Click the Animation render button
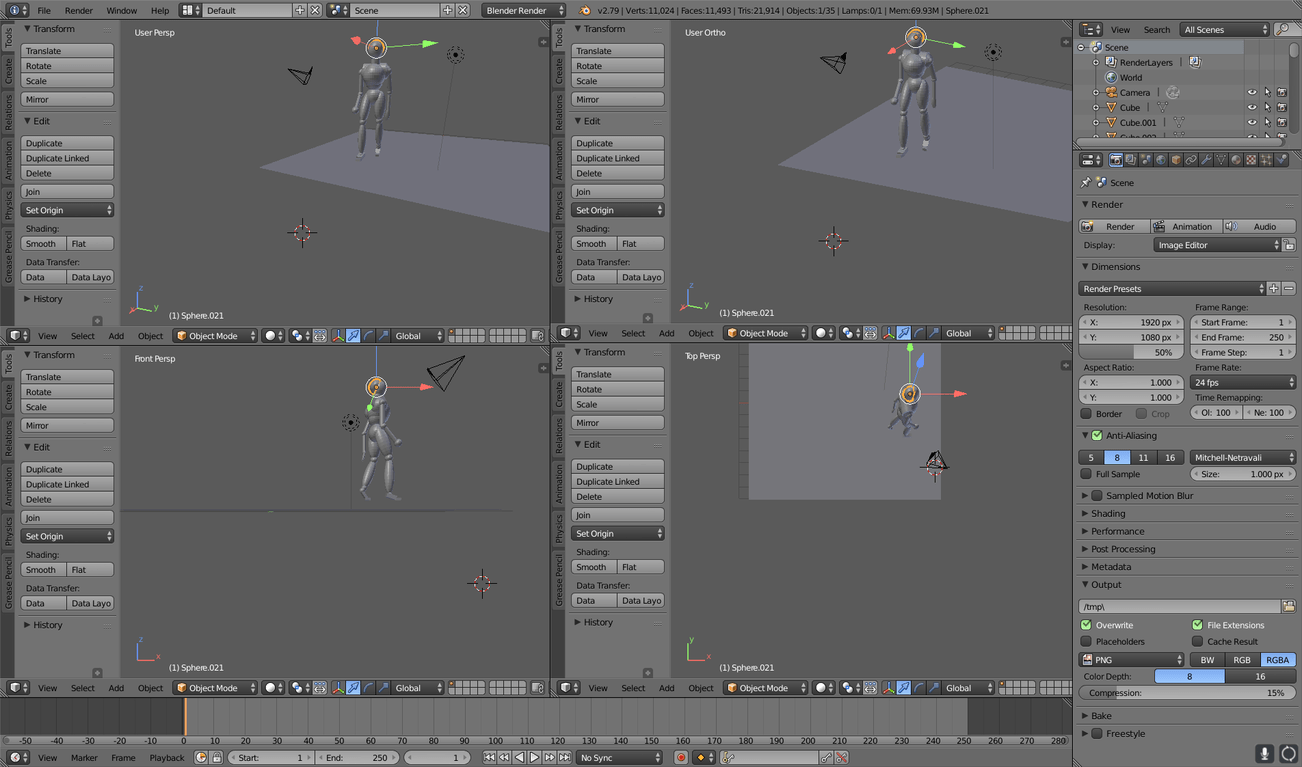Viewport: 1302px width, 767px height. (x=1186, y=227)
